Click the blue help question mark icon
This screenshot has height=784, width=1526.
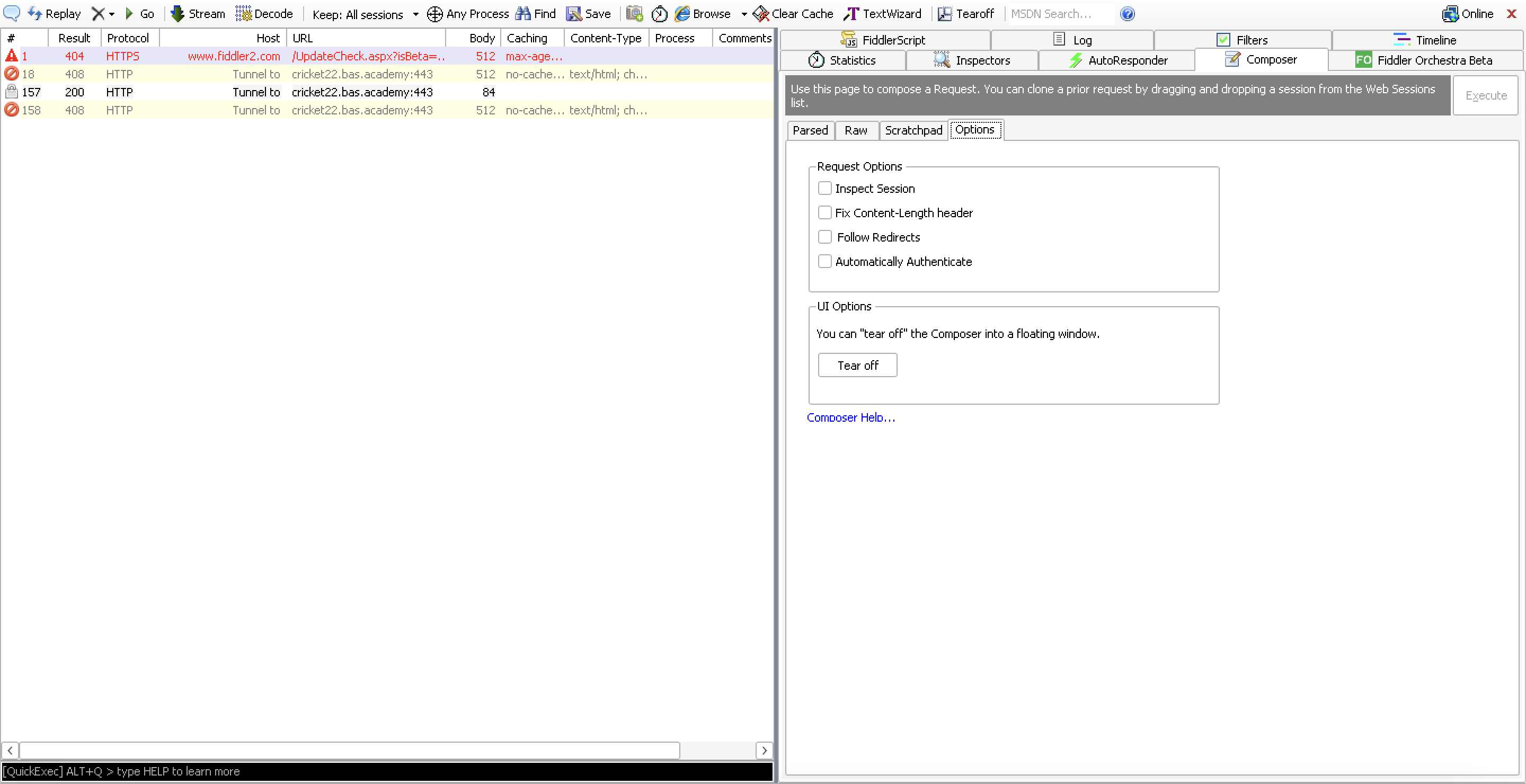tap(1128, 14)
